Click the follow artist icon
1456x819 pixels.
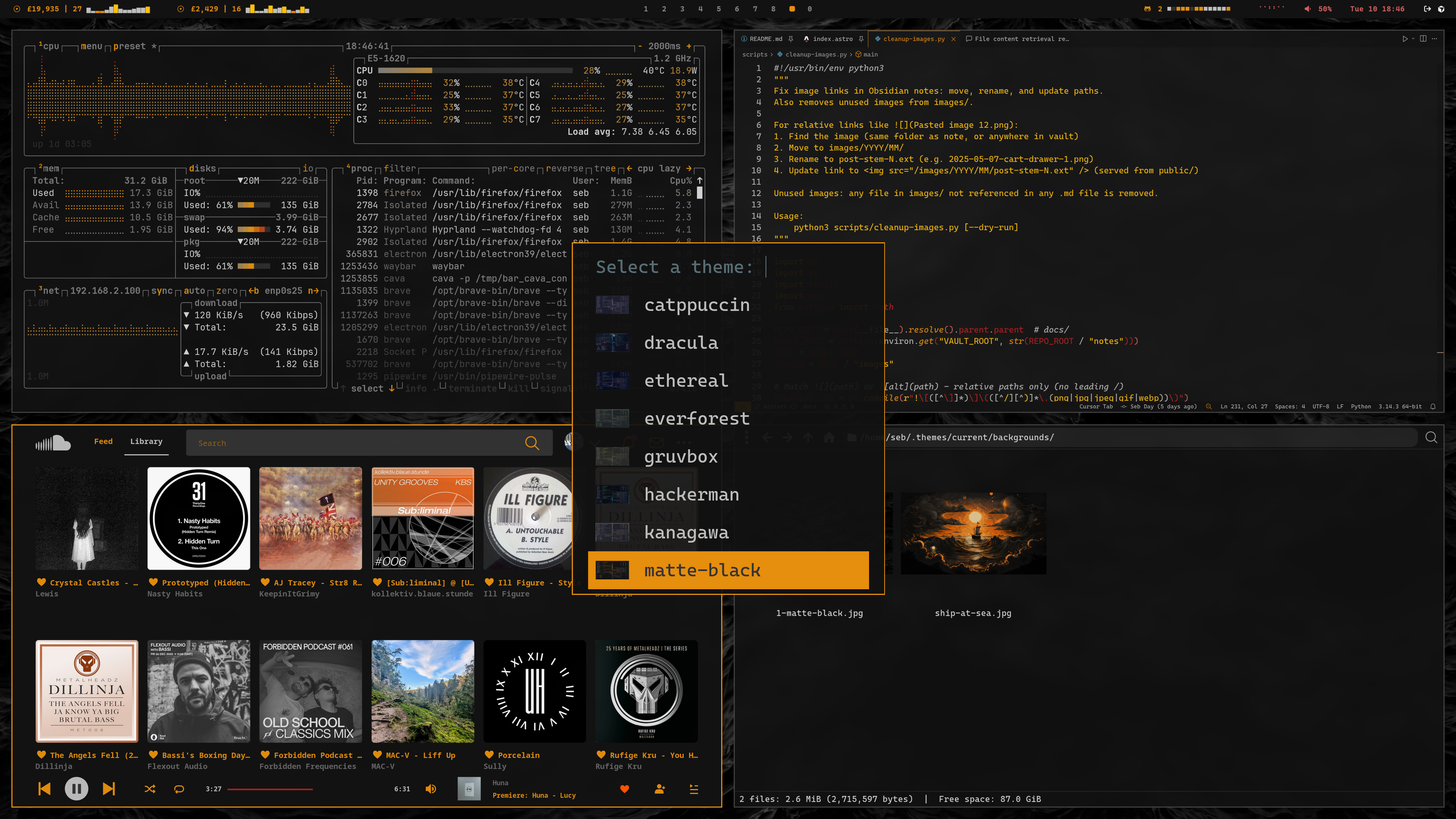pos(660,789)
